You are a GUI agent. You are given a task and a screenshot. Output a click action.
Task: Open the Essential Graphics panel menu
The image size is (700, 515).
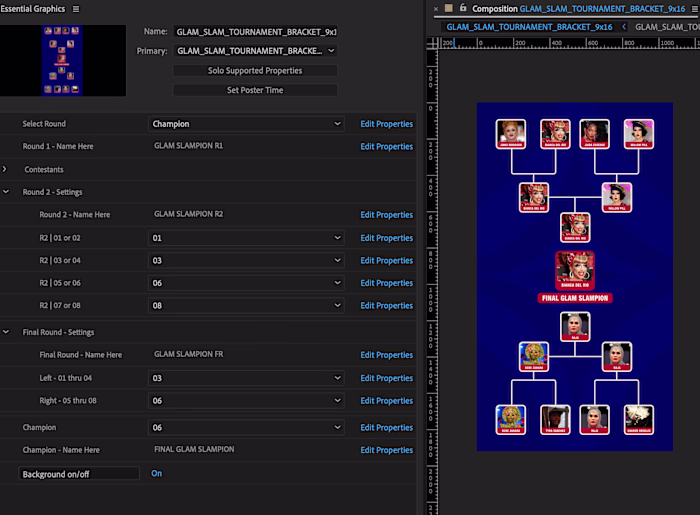point(76,9)
